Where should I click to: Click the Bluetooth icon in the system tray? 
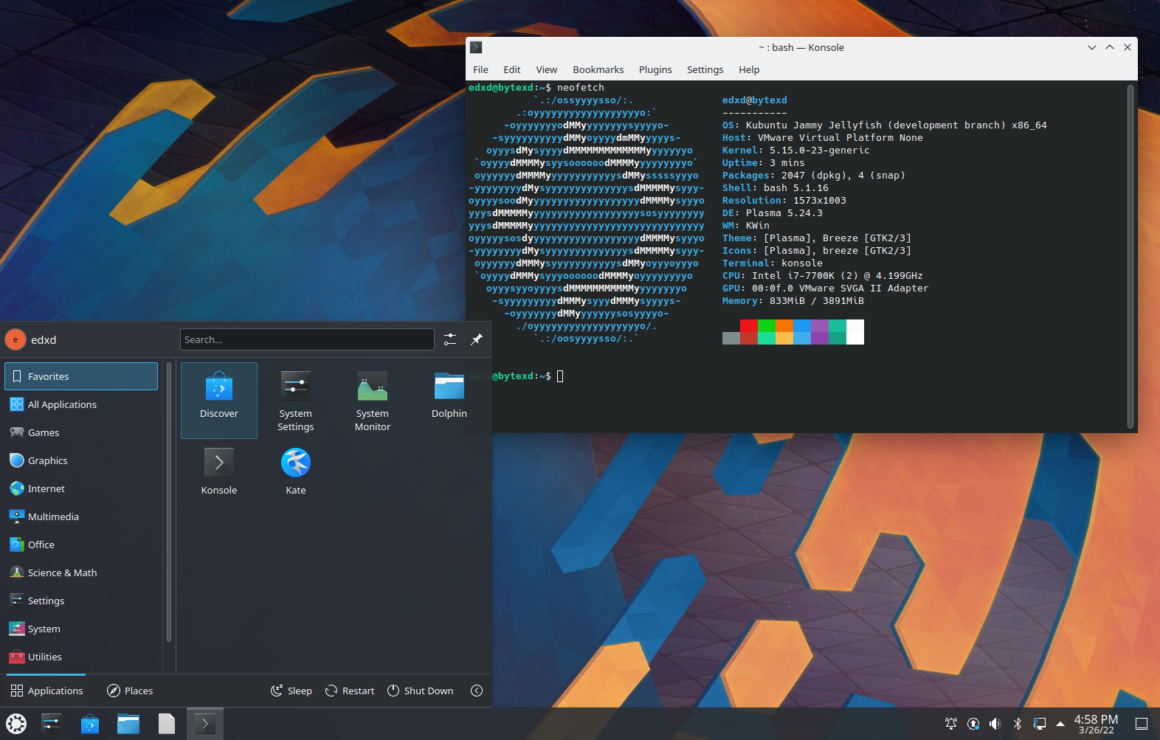(x=1017, y=723)
